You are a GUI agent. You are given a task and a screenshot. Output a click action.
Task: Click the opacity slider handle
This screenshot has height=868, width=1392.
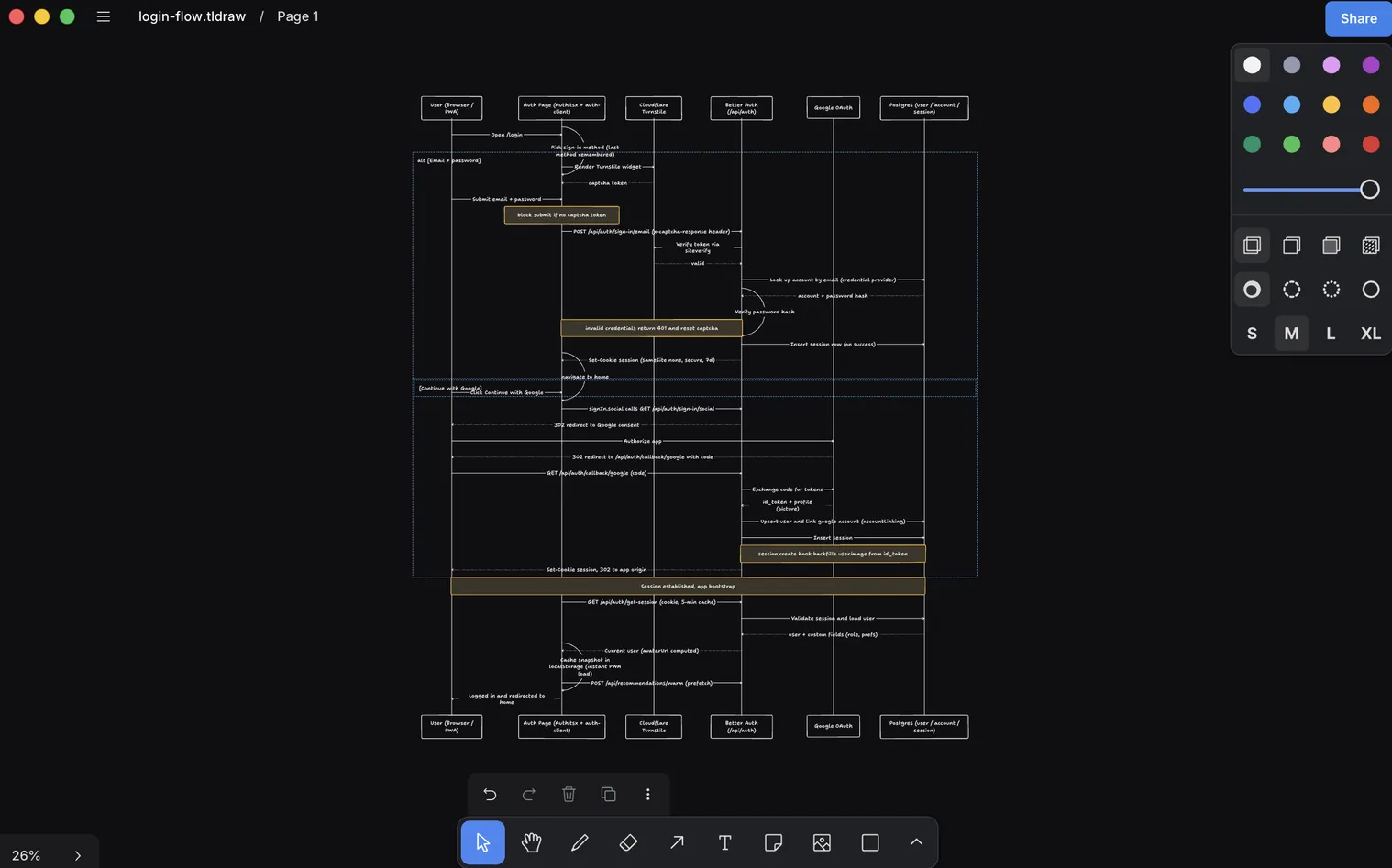1369,190
